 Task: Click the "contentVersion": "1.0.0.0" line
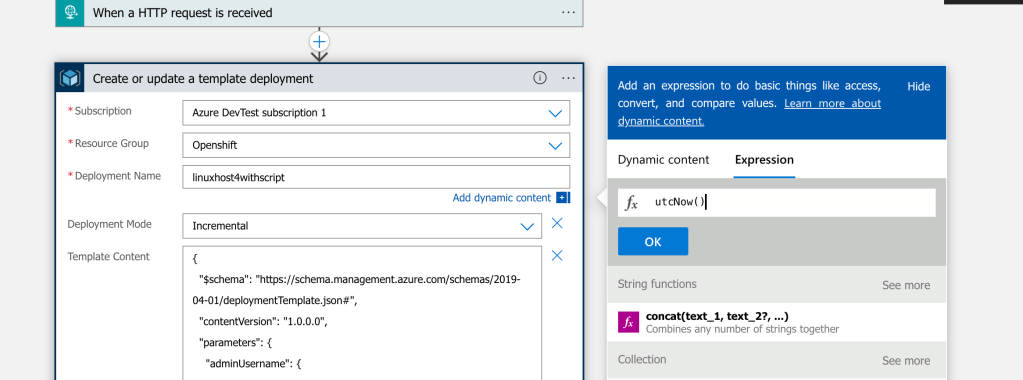(262, 322)
